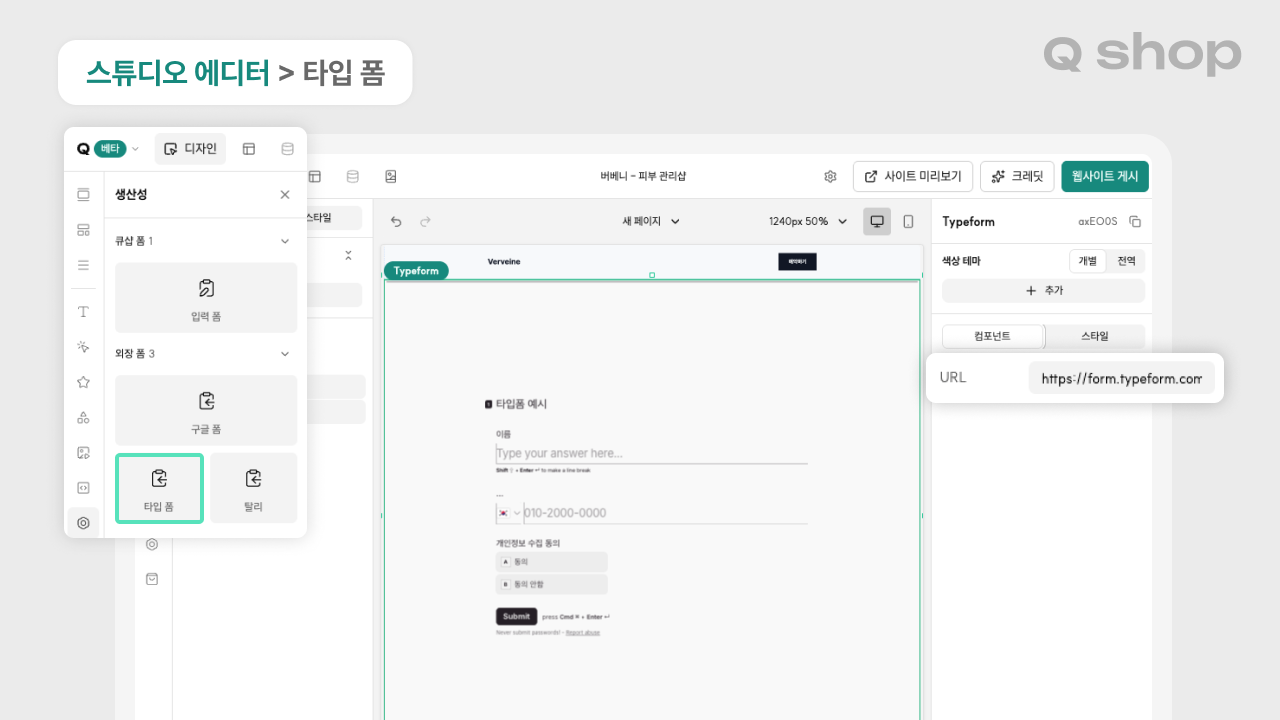The width and height of the screenshot is (1280, 720).
Task: Click the 타입폼 예시 form title
Action: click(x=521, y=404)
